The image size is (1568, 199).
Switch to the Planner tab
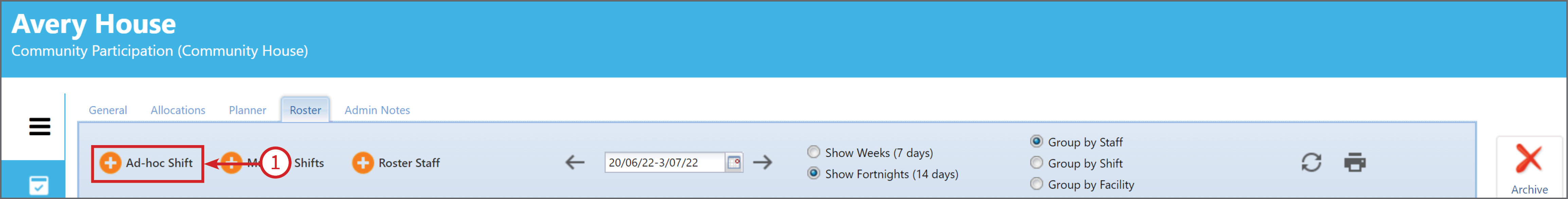(x=247, y=111)
